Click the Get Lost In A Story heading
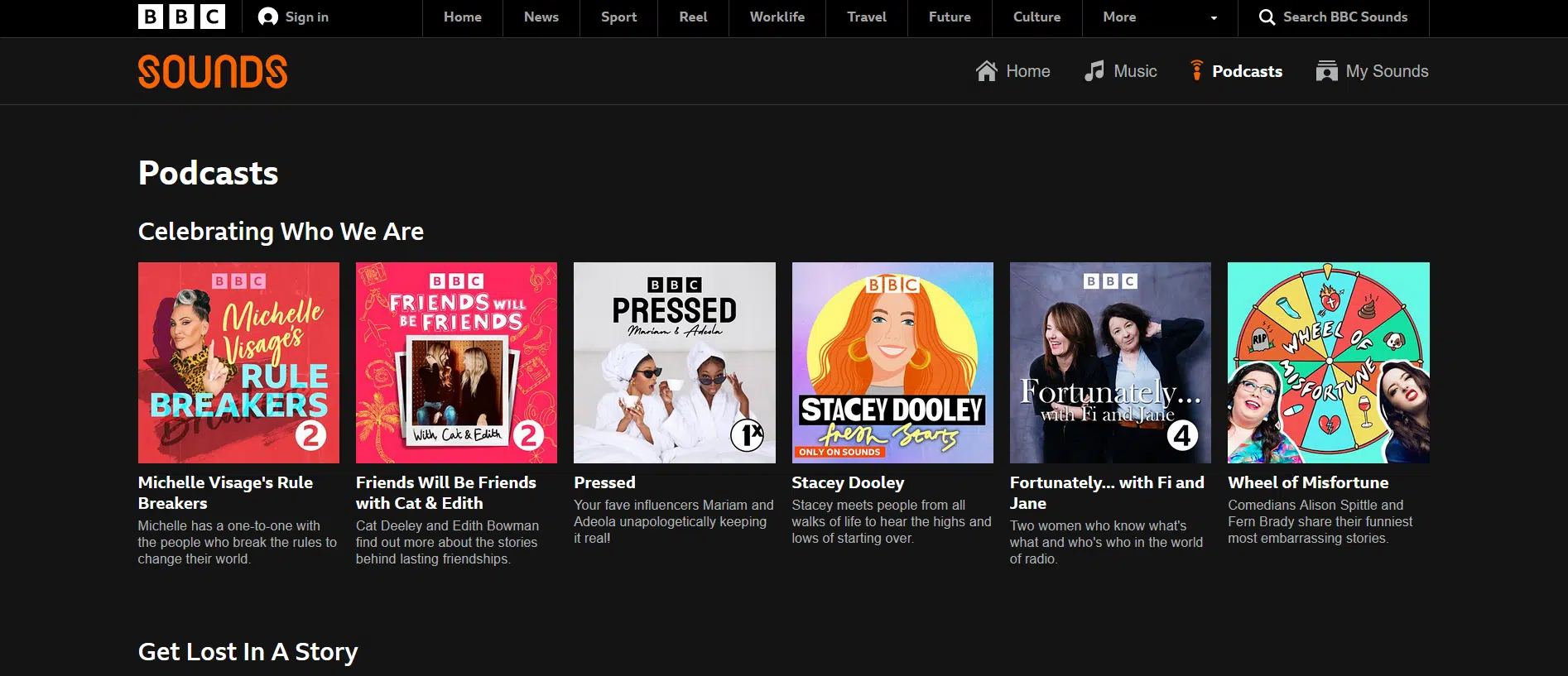1568x676 pixels. (x=248, y=652)
